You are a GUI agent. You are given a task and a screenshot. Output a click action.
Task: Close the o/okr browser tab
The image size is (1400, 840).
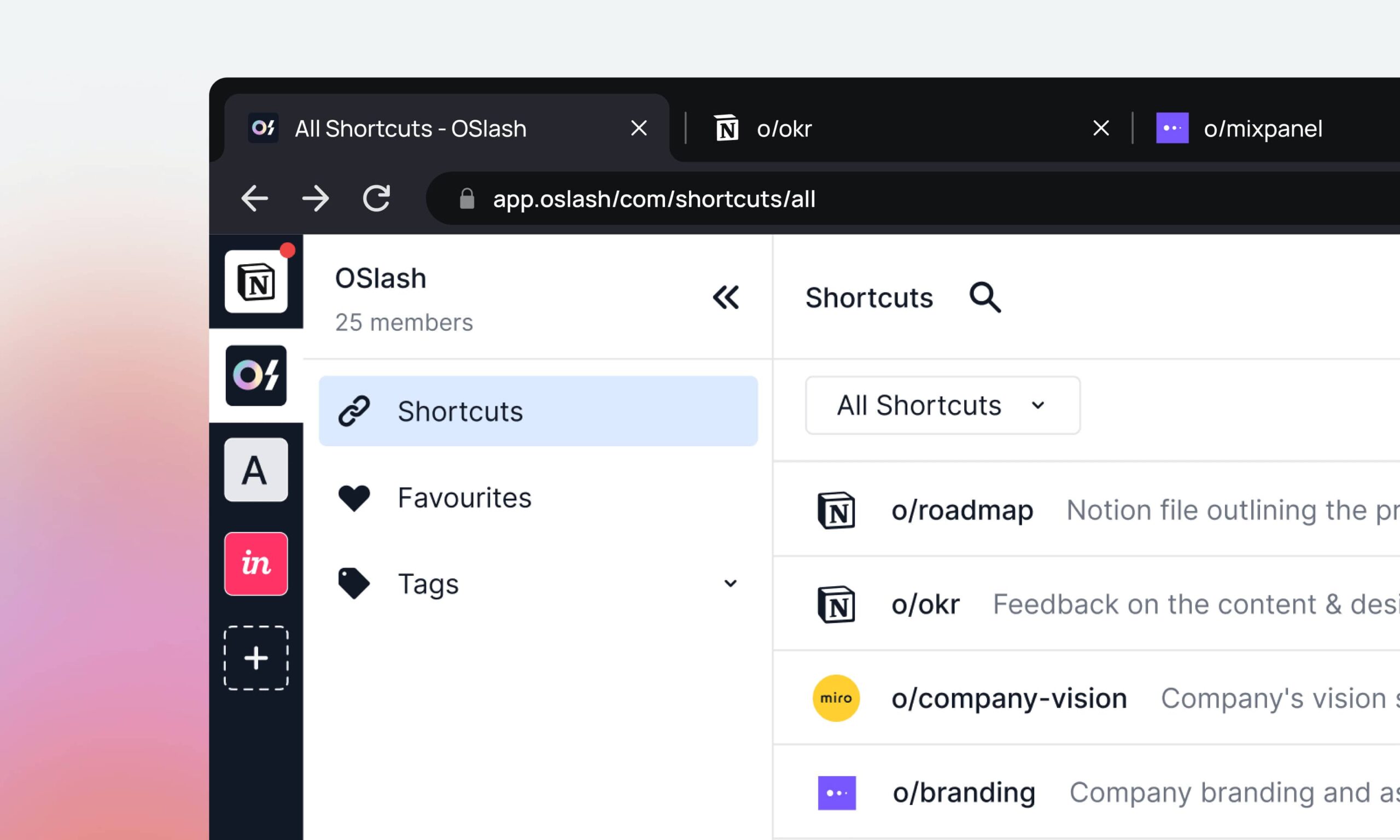coord(1101,128)
